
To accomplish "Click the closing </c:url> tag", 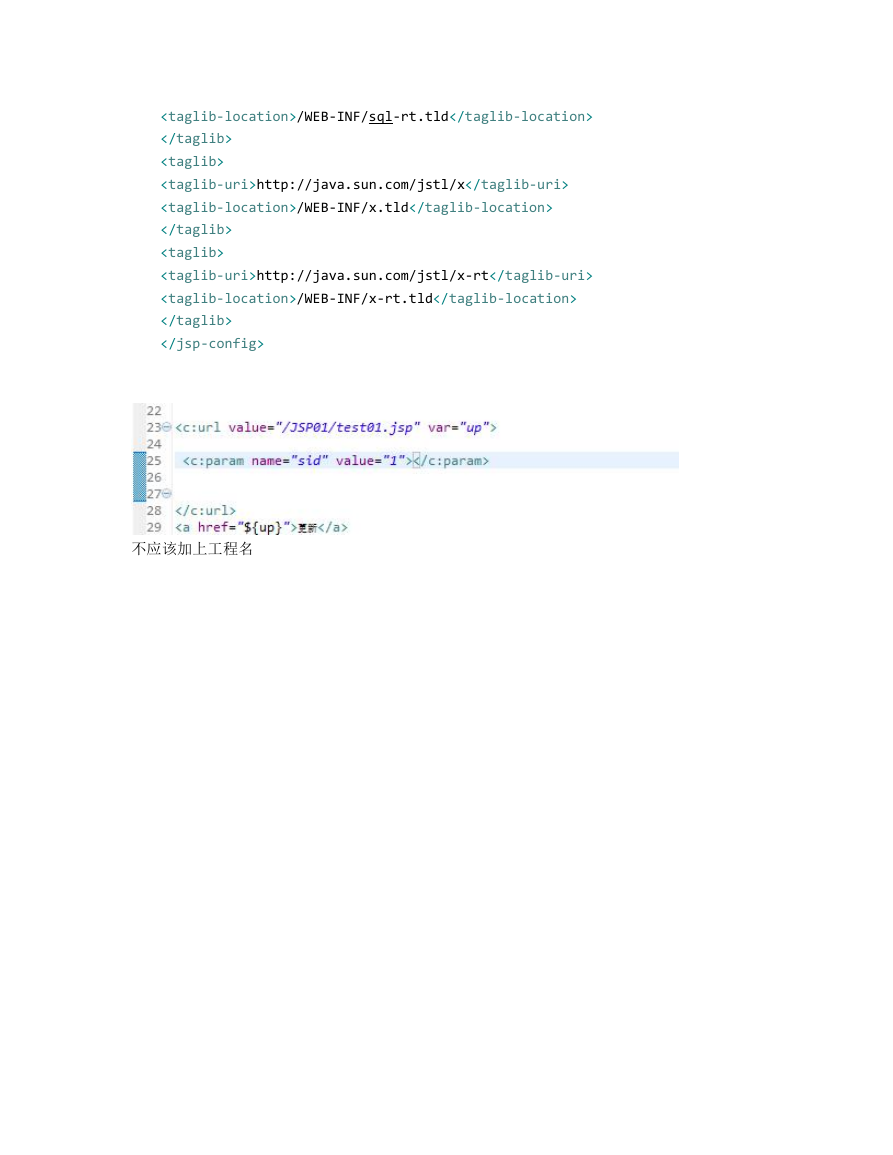I will click(x=206, y=510).
